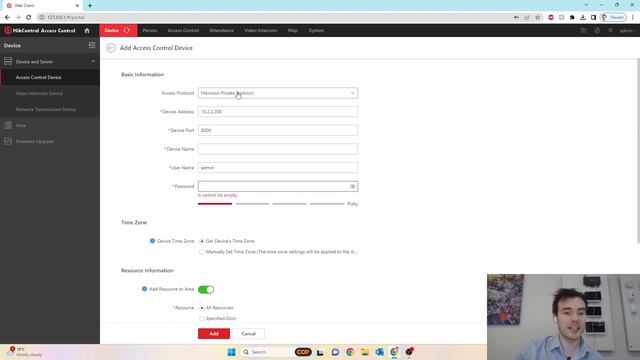Open the Chrome profile button
The height and width of the screenshot is (360, 640).
(x=613, y=17)
